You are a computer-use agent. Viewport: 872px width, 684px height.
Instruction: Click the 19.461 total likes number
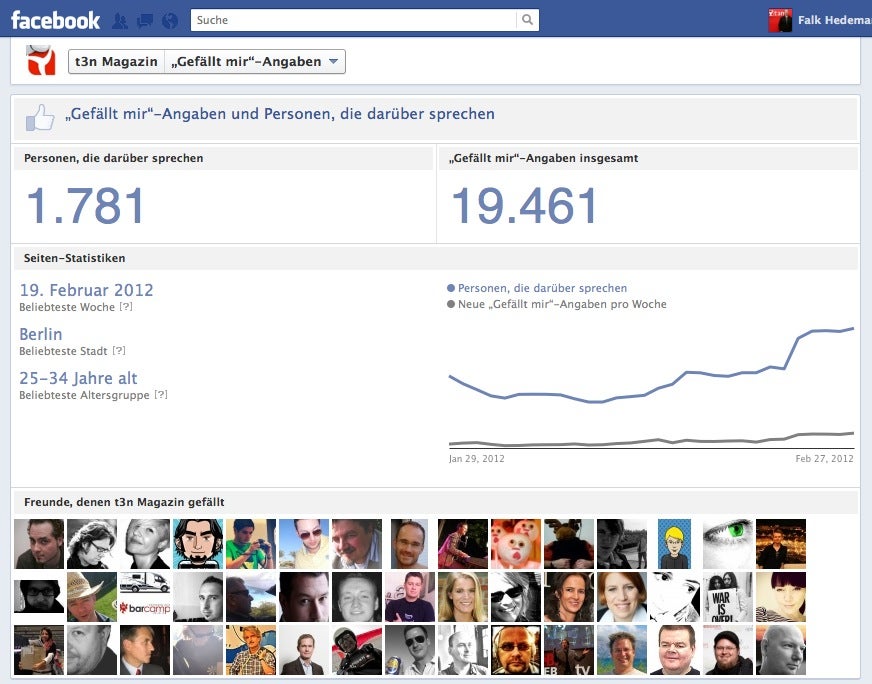pos(524,206)
